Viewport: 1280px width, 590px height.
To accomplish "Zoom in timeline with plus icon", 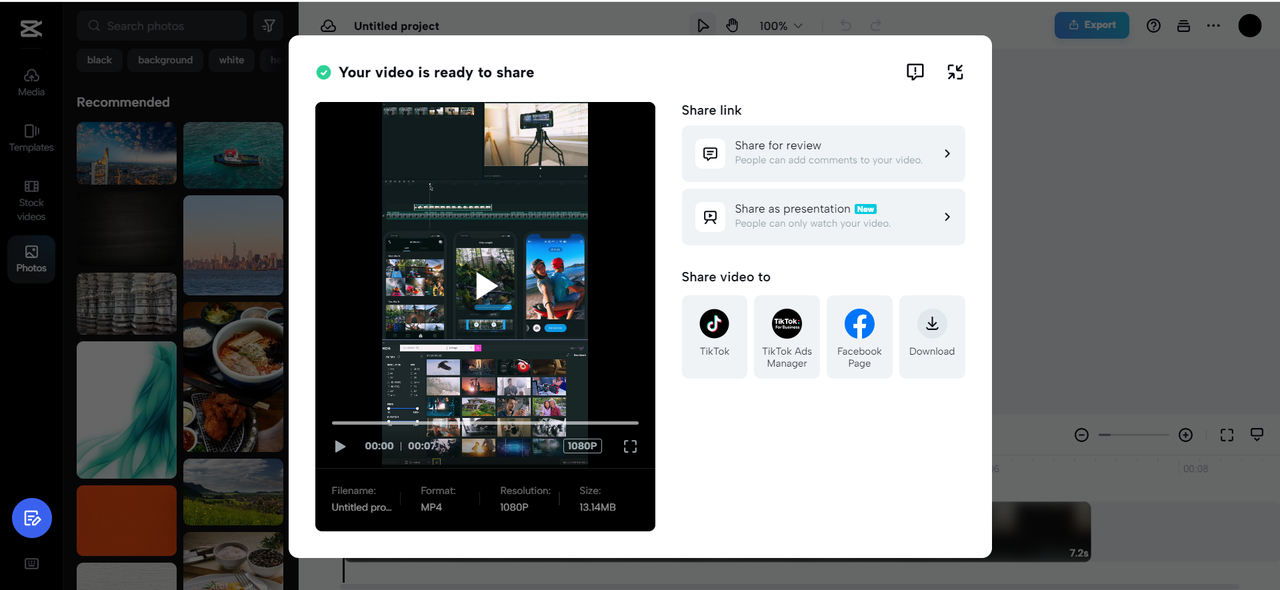I will pos(1185,435).
